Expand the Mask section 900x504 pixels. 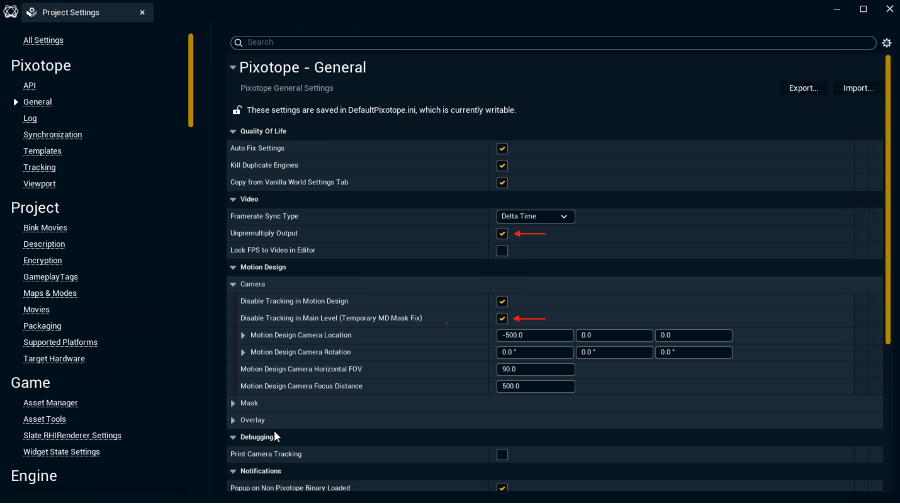tap(233, 403)
